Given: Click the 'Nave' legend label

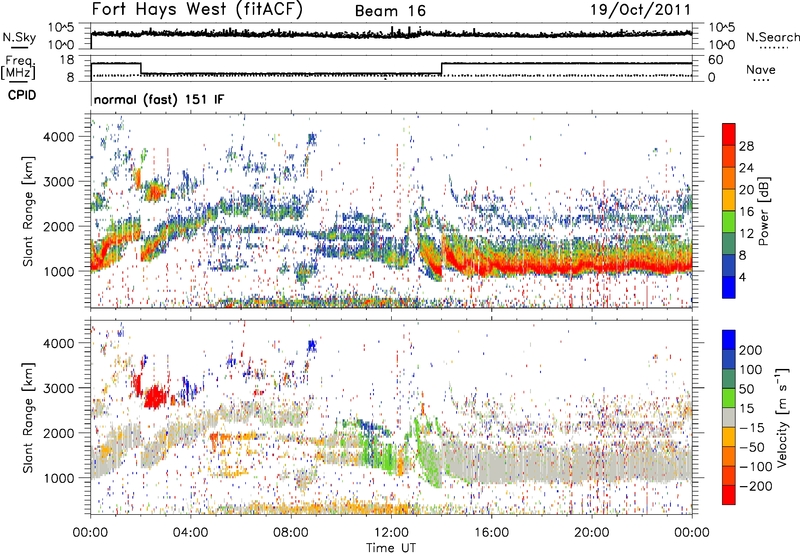Looking at the screenshot, I should tap(761, 69).
